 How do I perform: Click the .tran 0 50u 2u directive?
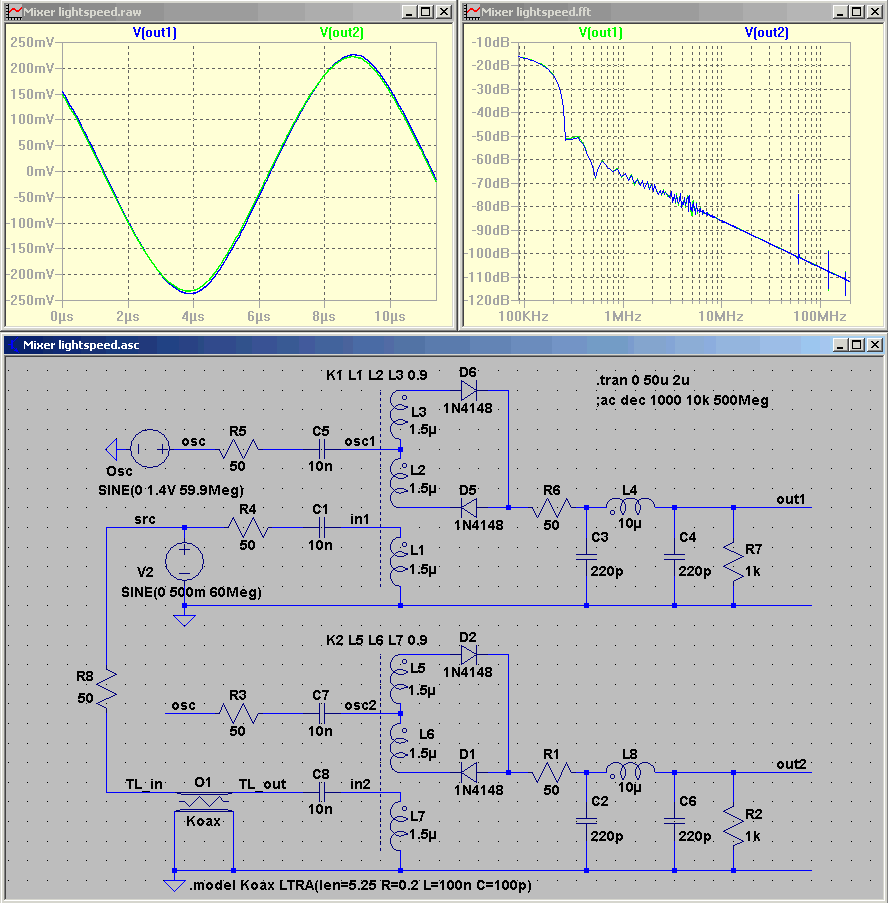[x=643, y=380]
